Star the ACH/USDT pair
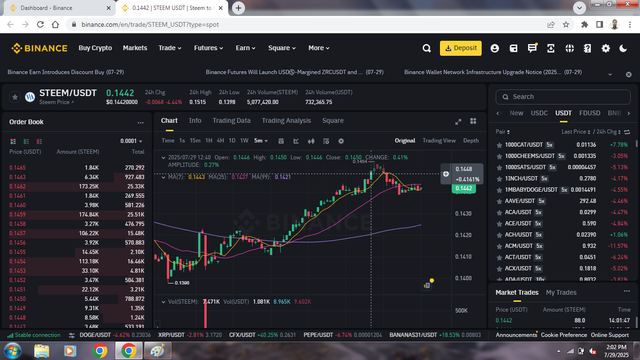This screenshot has height=360, width=640. click(499, 235)
